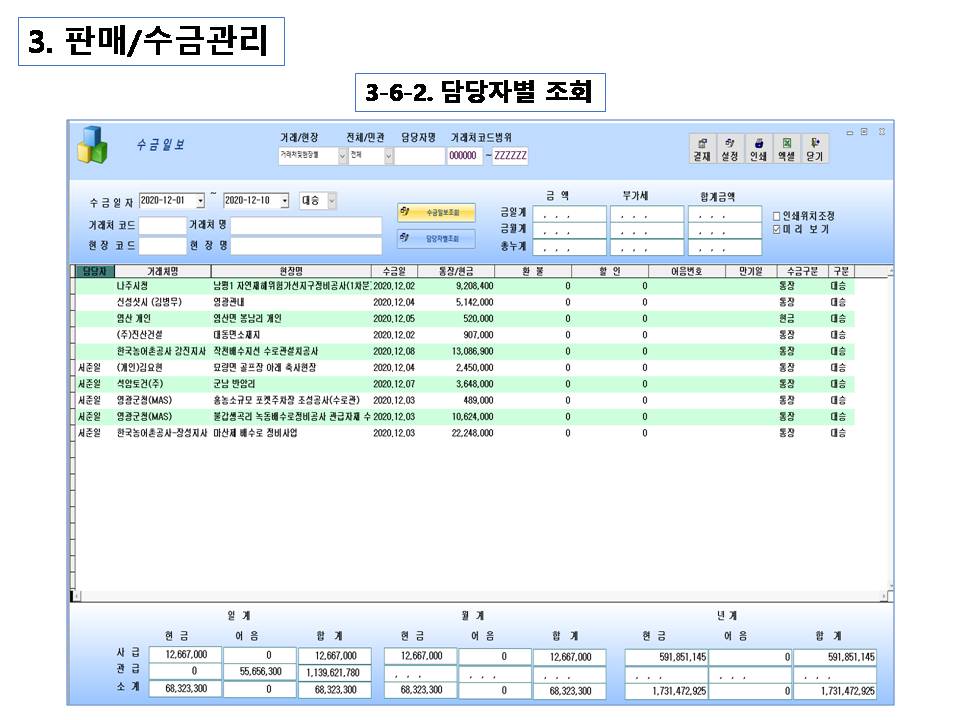
Task: Select the 신성상사 (김병무) row
Action: [465, 302]
